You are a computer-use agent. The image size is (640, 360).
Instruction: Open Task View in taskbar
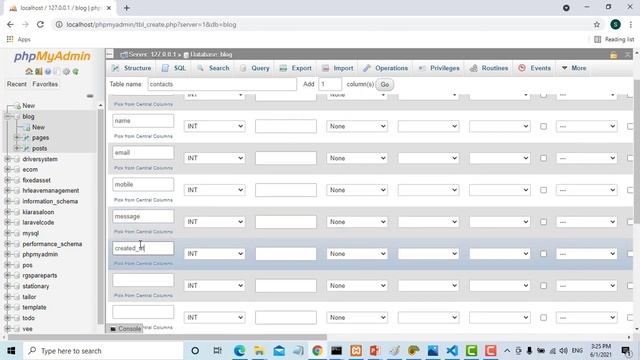(x=218, y=351)
